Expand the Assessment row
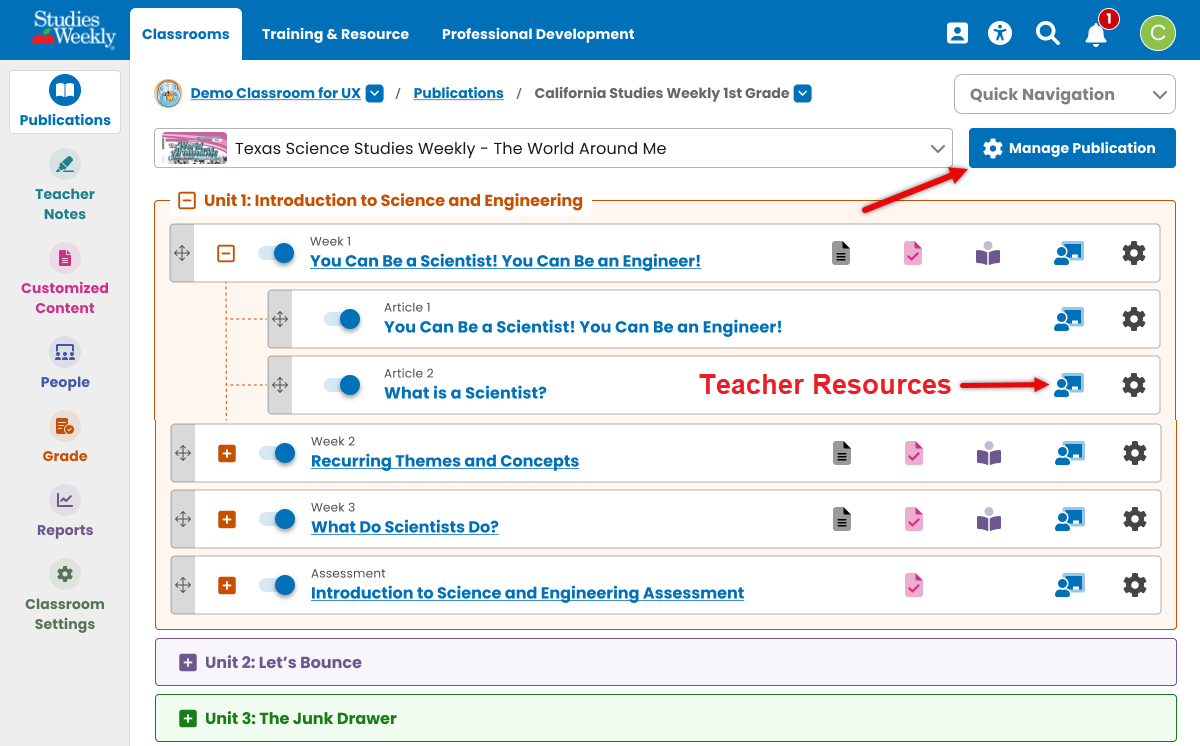 pyautogui.click(x=227, y=586)
